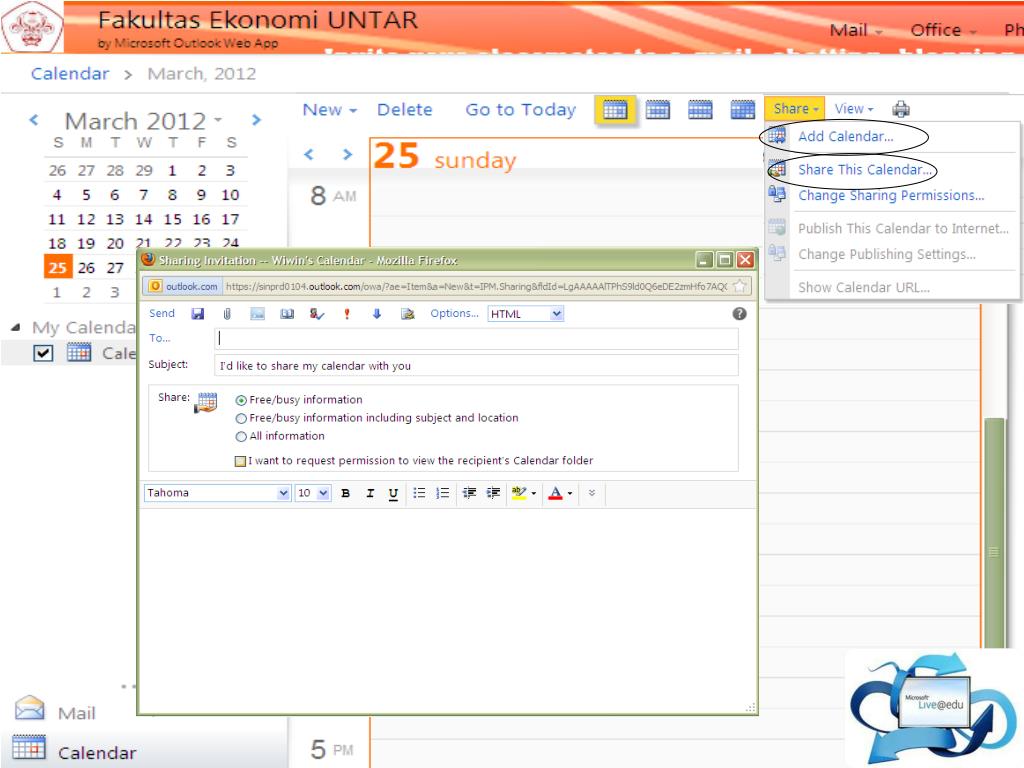This screenshot has height=768, width=1024.
Task: Switch to Day view icon
Action: tap(615, 110)
